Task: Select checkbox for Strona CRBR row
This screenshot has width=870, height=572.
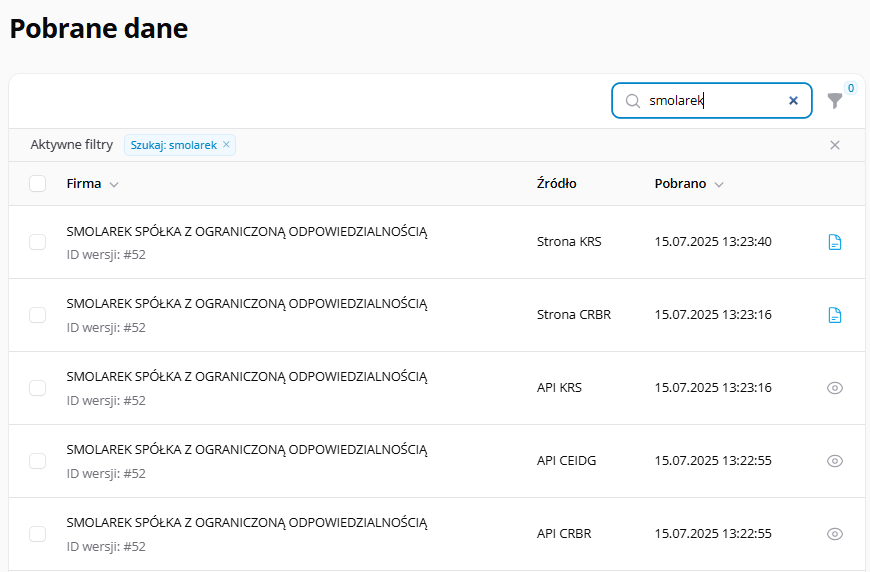Action: point(37,315)
